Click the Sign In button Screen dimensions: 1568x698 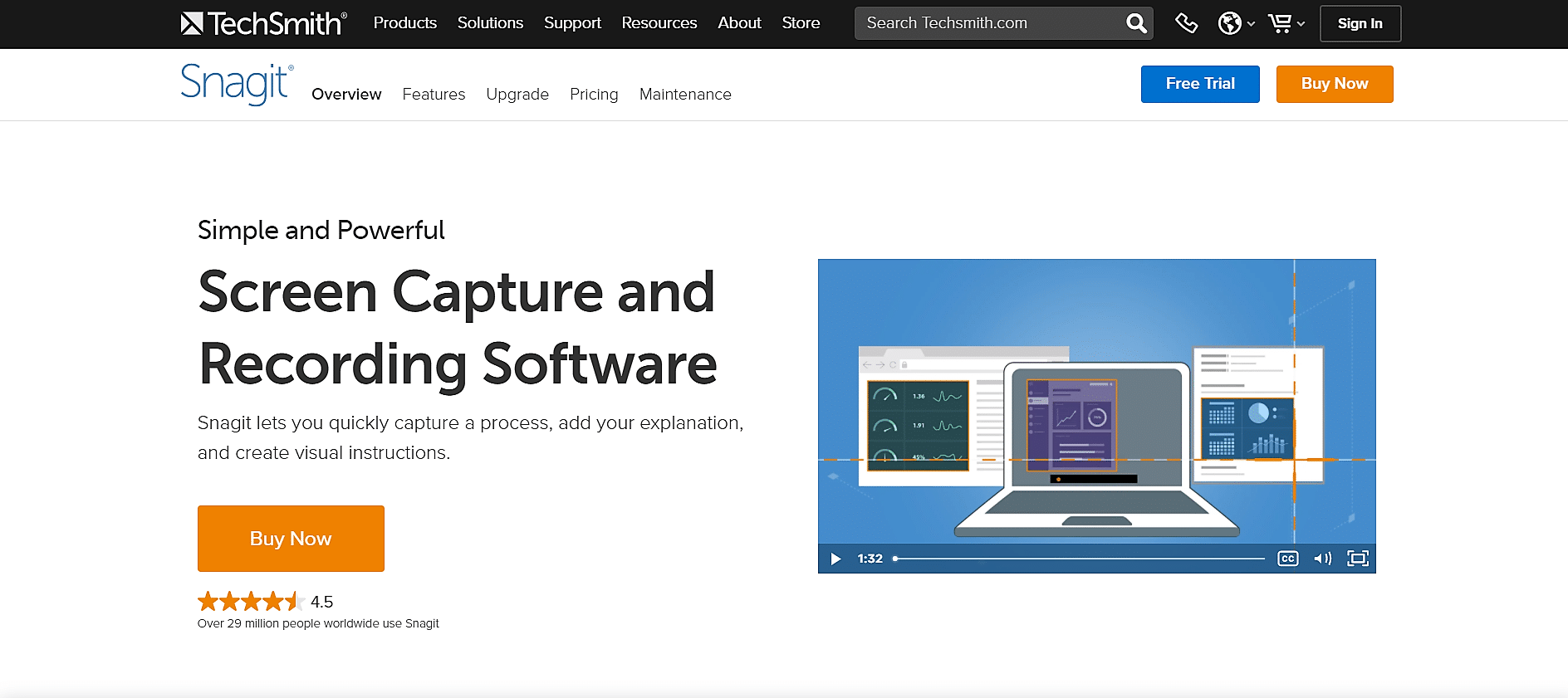tap(1360, 23)
